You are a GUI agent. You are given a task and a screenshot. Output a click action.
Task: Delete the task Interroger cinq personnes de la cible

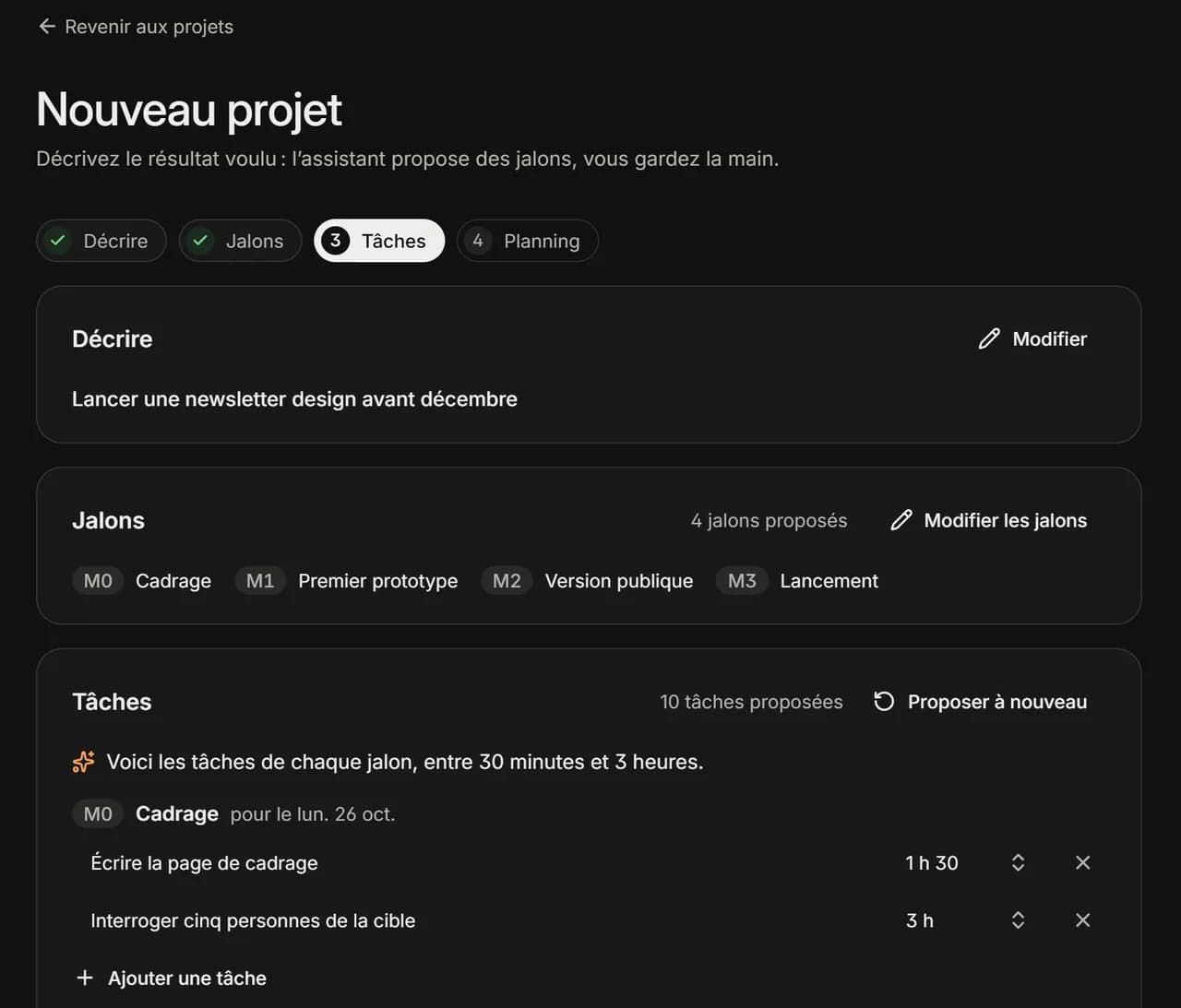coord(1083,920)
